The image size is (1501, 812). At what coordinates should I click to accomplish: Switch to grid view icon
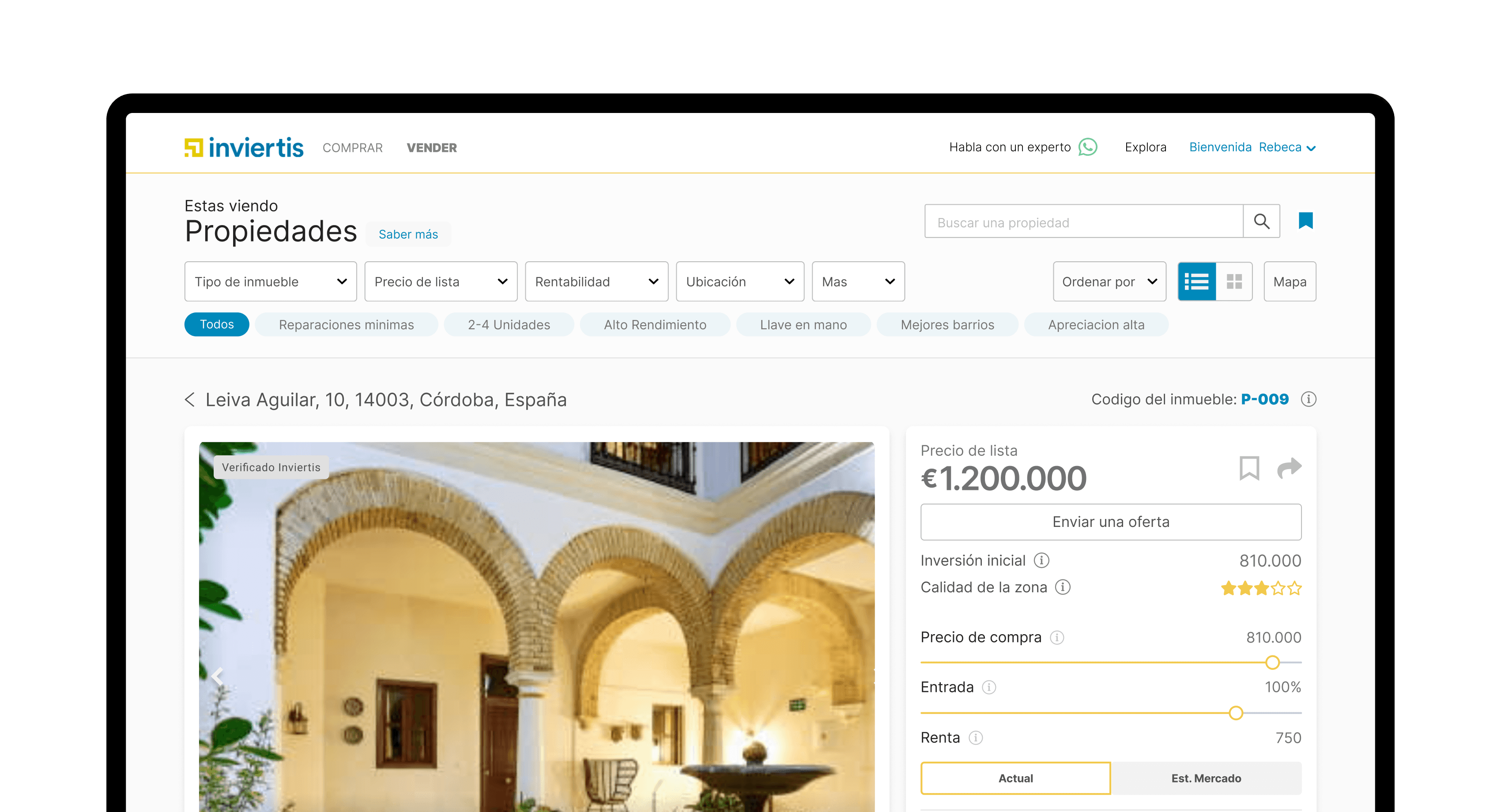(1234, 282)
